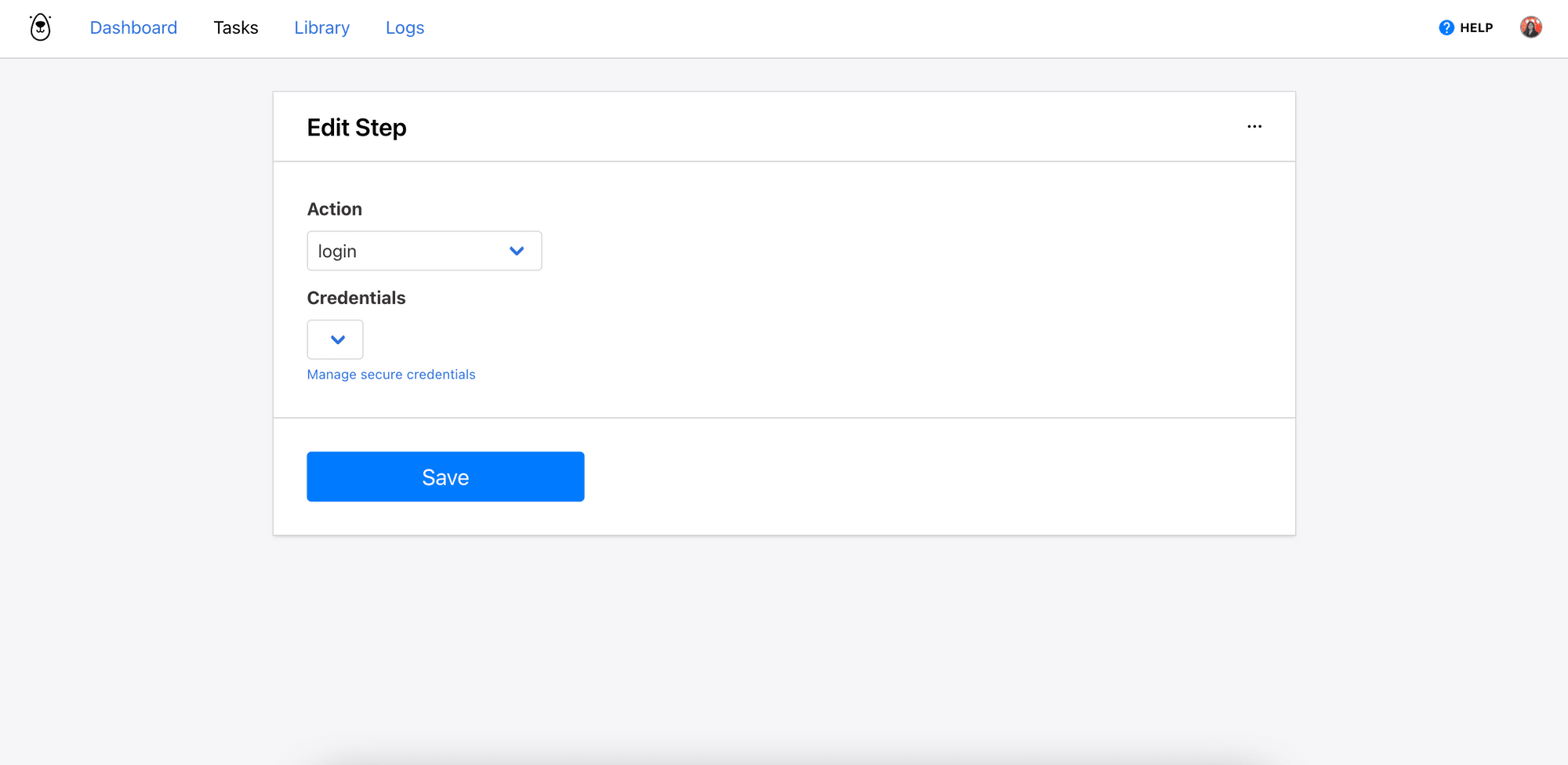Click the chevron inside the Credentials box
Screen dimensions: 1568x765
tap(336, 339)
